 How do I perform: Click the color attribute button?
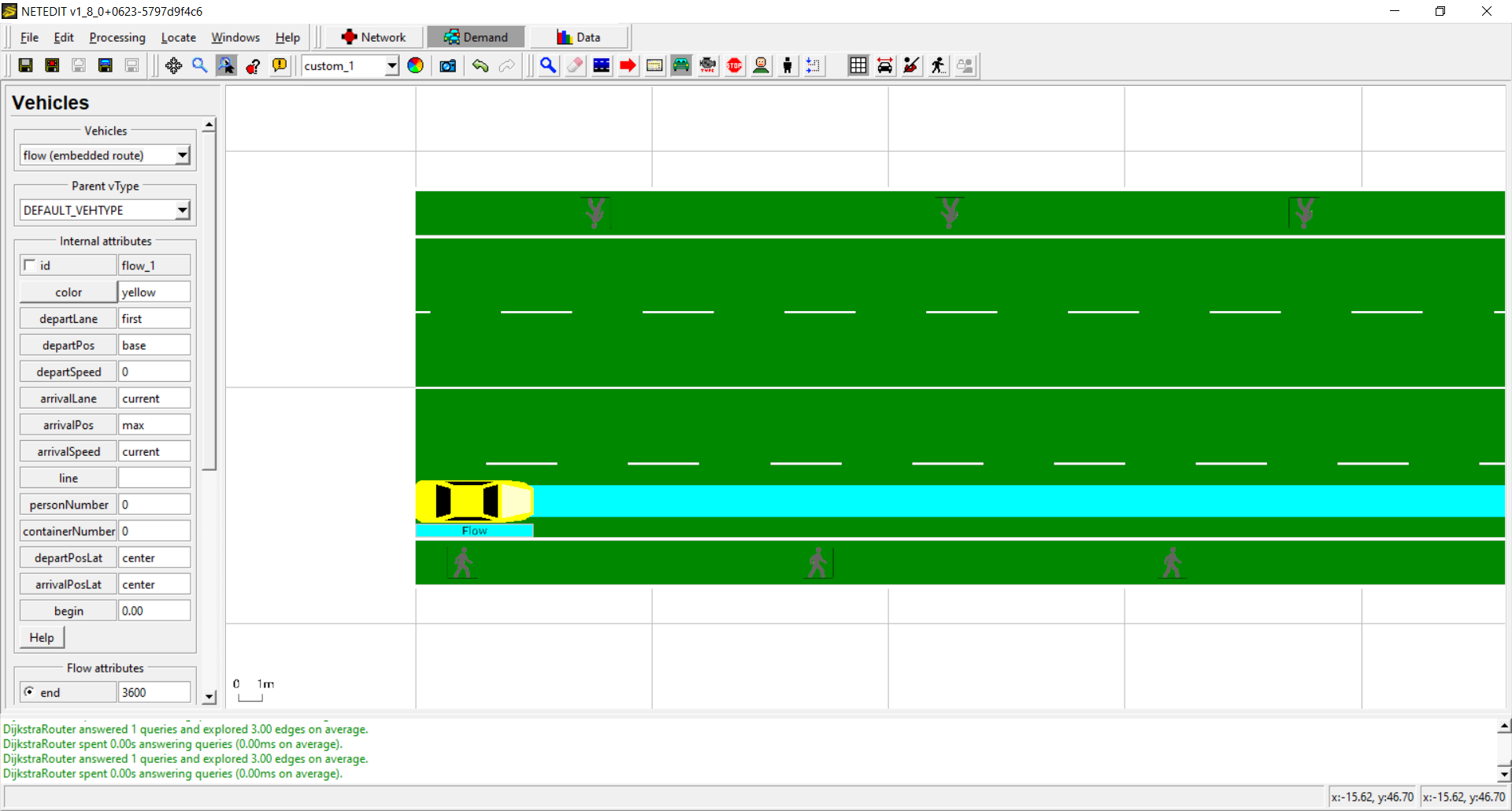[x=69, y=292]
